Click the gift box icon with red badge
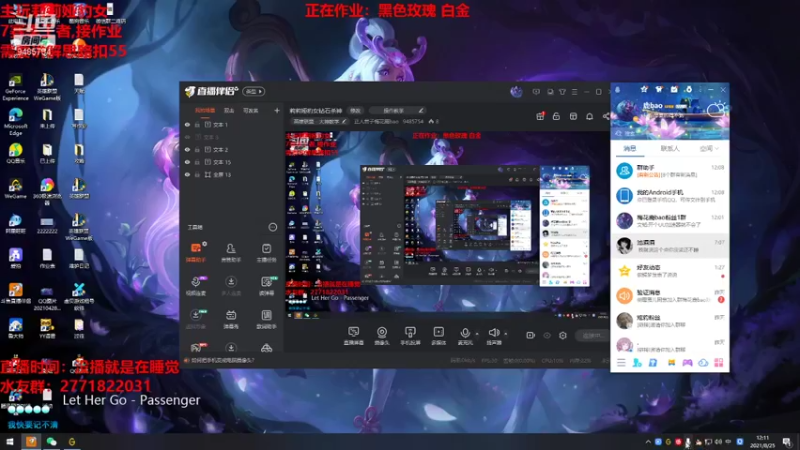This screenshot has height=450, width=800. click(540, 116)
